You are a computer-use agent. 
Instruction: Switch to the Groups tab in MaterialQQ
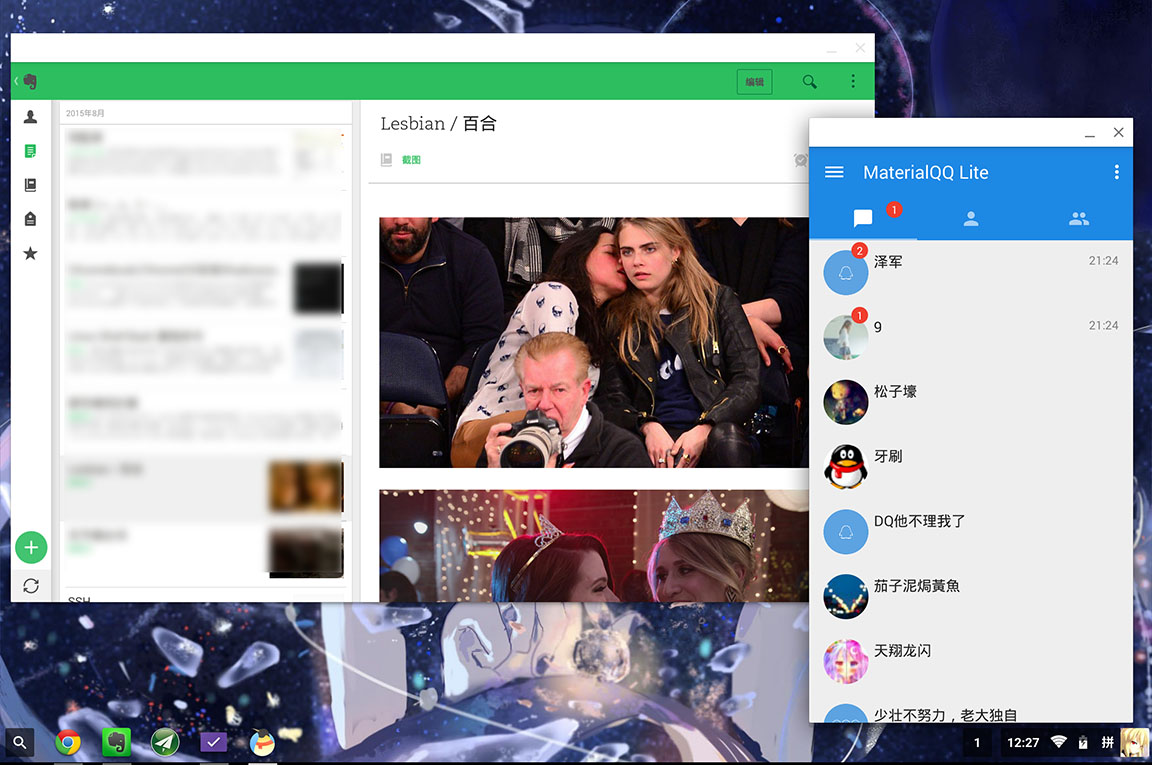pos(1078,219)
